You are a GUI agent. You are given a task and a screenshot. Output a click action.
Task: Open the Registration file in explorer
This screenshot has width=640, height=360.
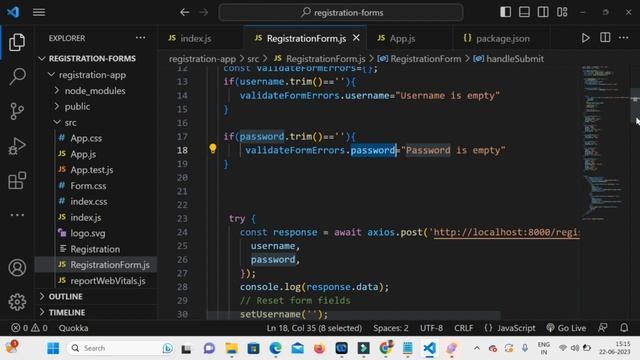tap(95, 249)
